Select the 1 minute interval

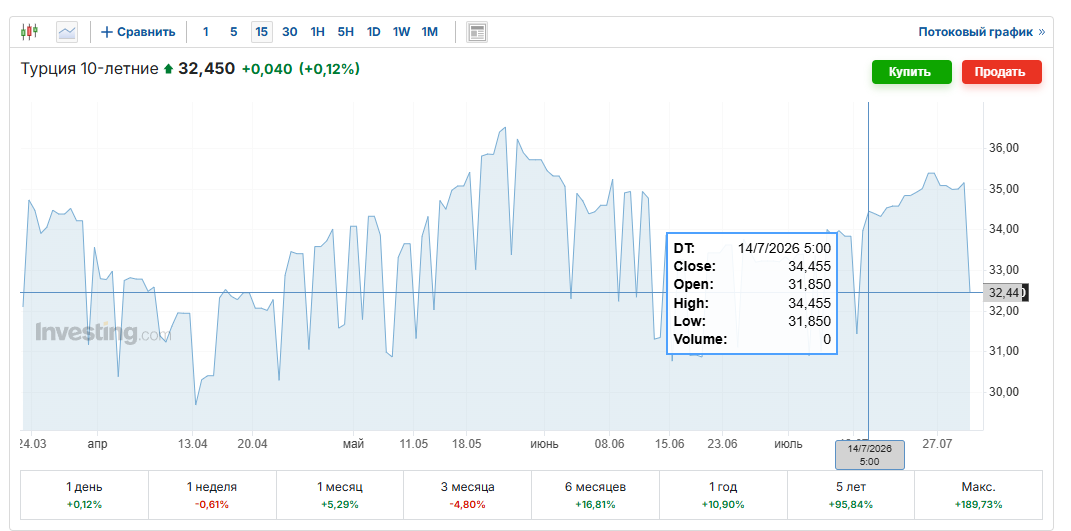click(x=206, y=31)
